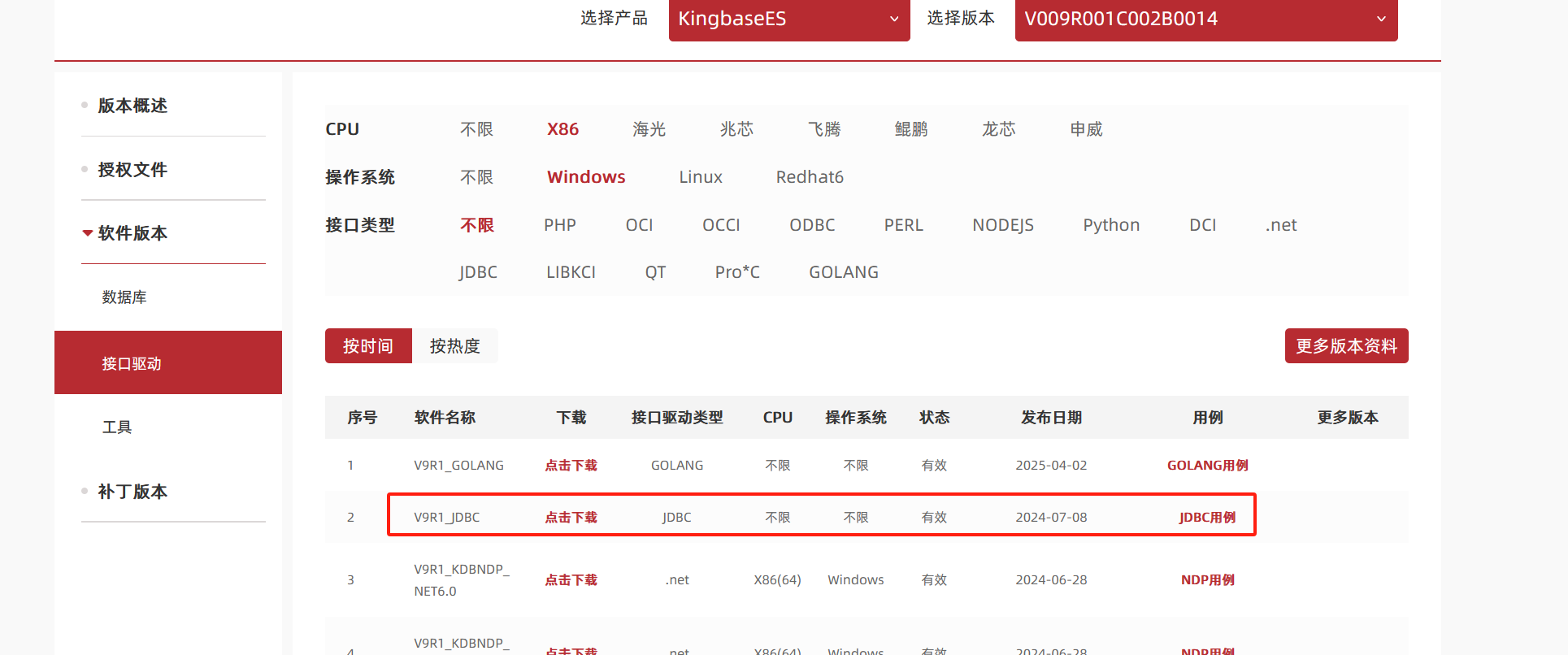Click 点击下载 for V9R1_JDBC

click(x=571, y=518)
